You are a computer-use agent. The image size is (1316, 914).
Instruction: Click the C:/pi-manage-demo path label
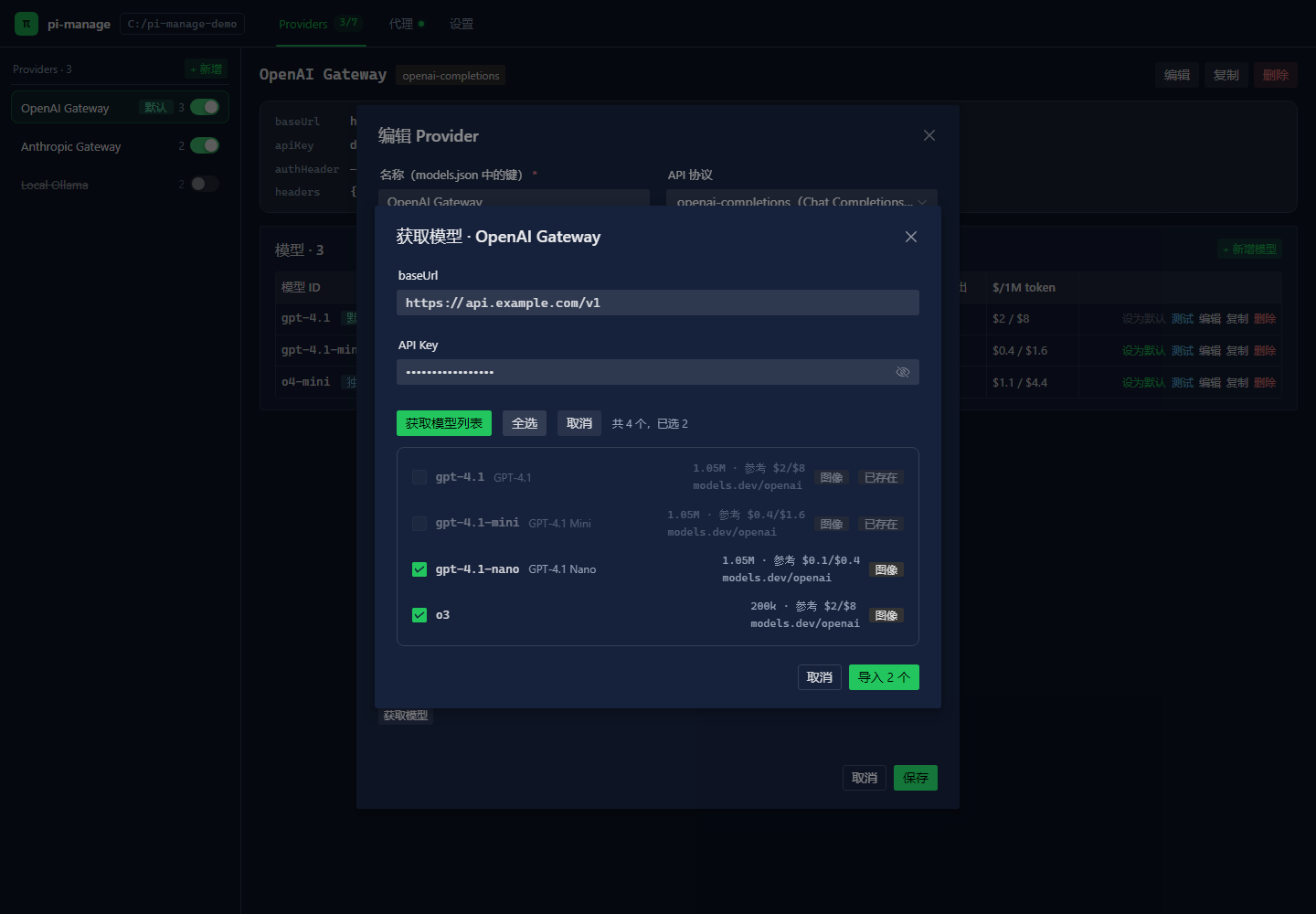[183, 24]
